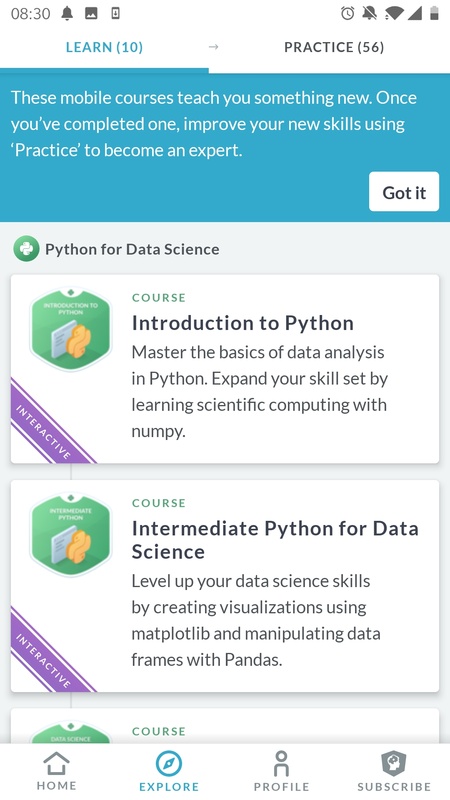Viewport: 450px width, 800px height.
Task: Dismiss the tip with Got it
Action: (x=404, y=192)
